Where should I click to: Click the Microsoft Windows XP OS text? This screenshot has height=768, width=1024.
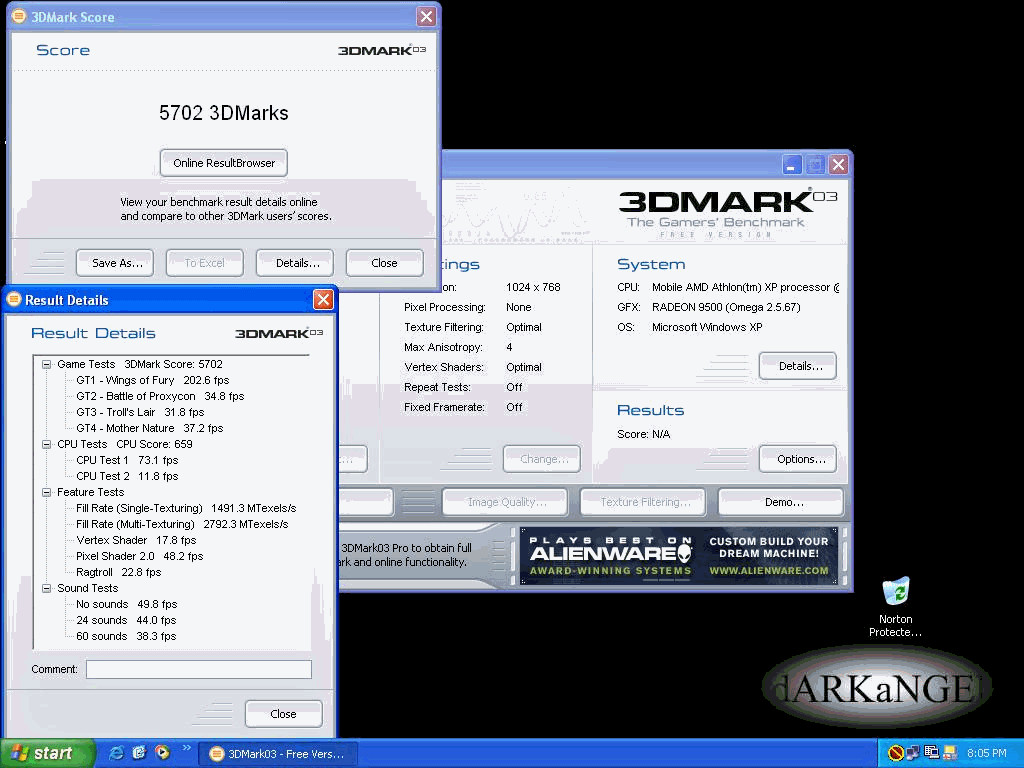click(707, 327)
